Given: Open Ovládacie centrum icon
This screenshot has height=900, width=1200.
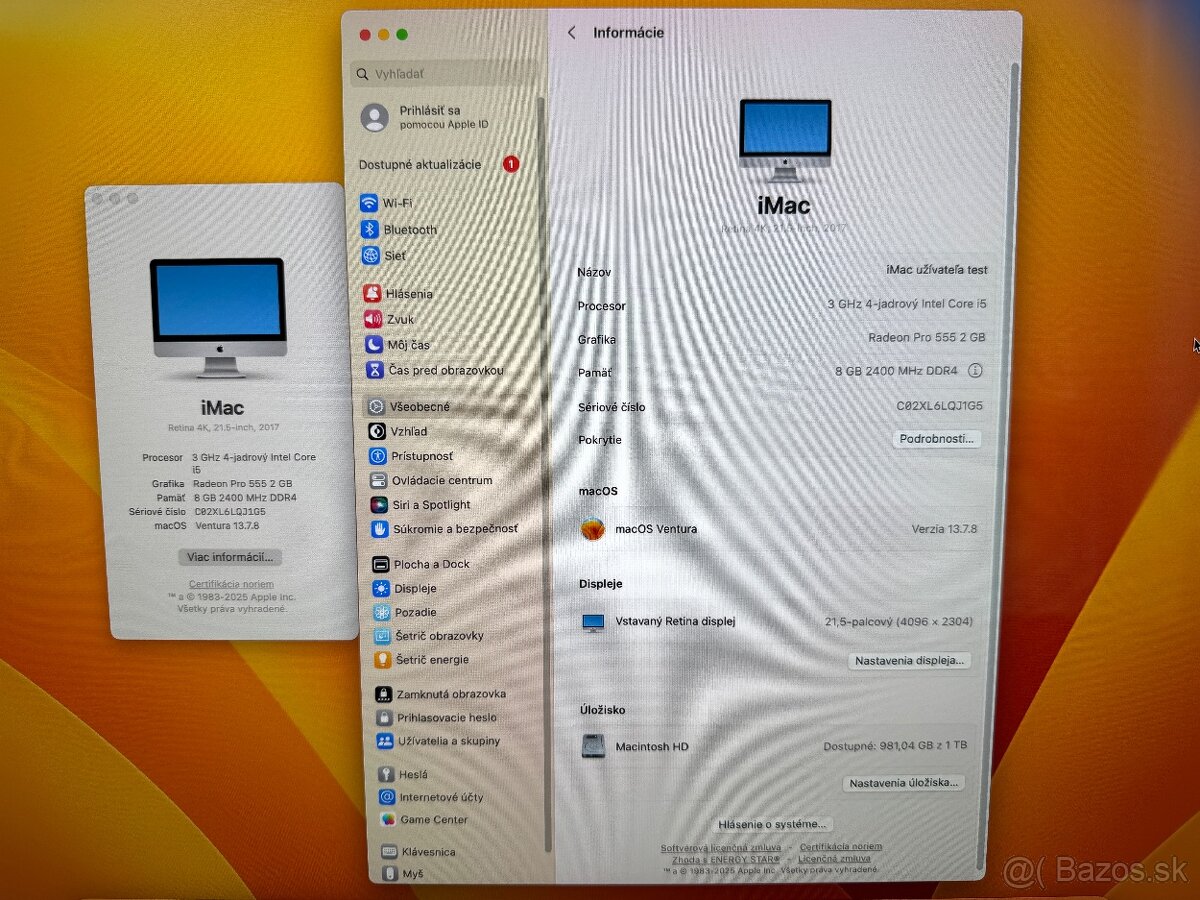Looking at the screenshot, I should [x=378, y=480].
